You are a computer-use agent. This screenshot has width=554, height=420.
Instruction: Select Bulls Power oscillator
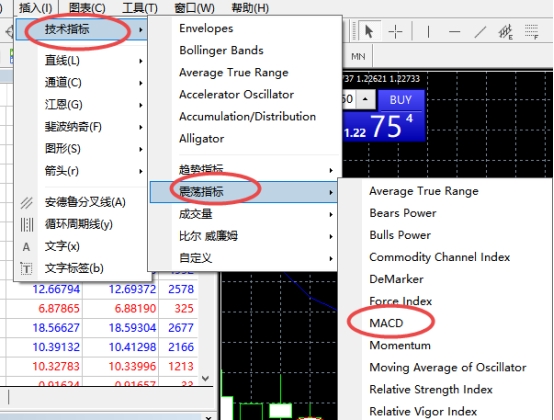point(400,235)
